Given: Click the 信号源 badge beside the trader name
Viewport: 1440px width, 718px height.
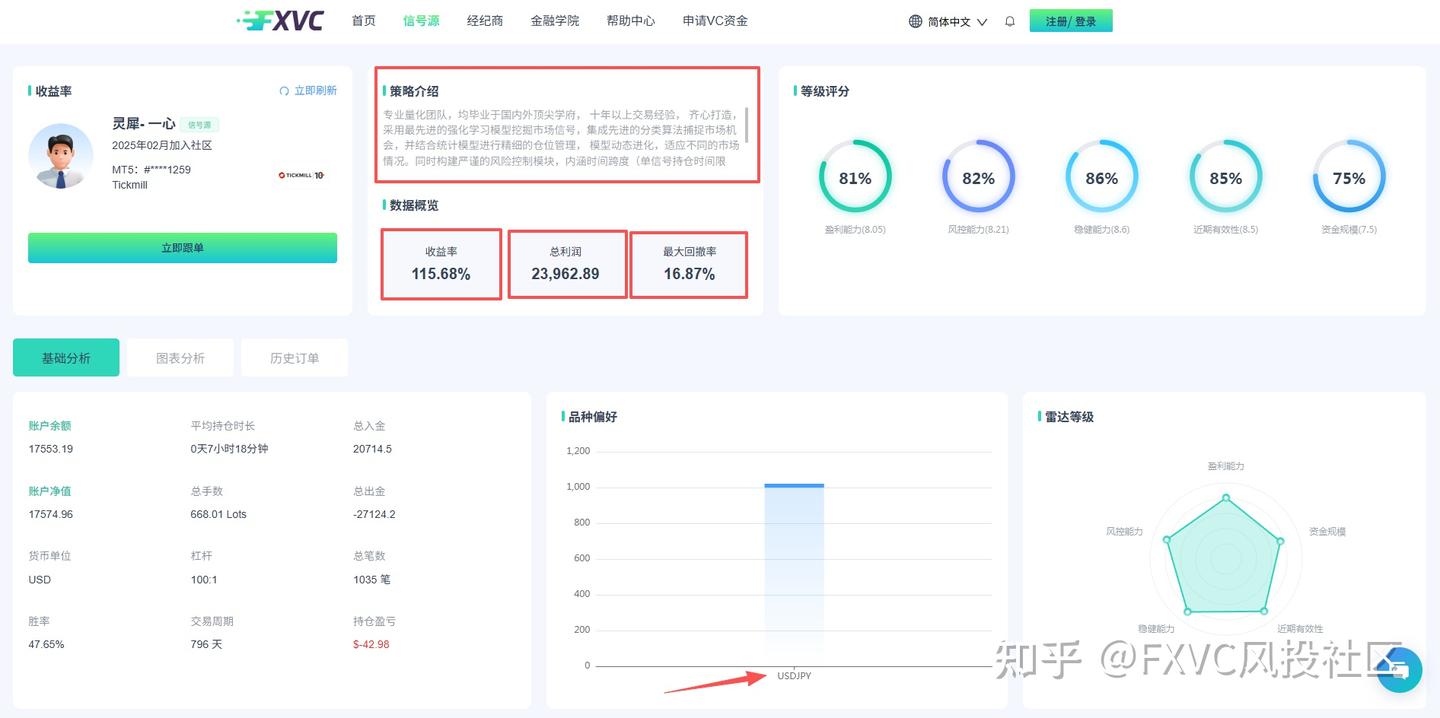Looking at the screenshot, I should tap(200, 124).
